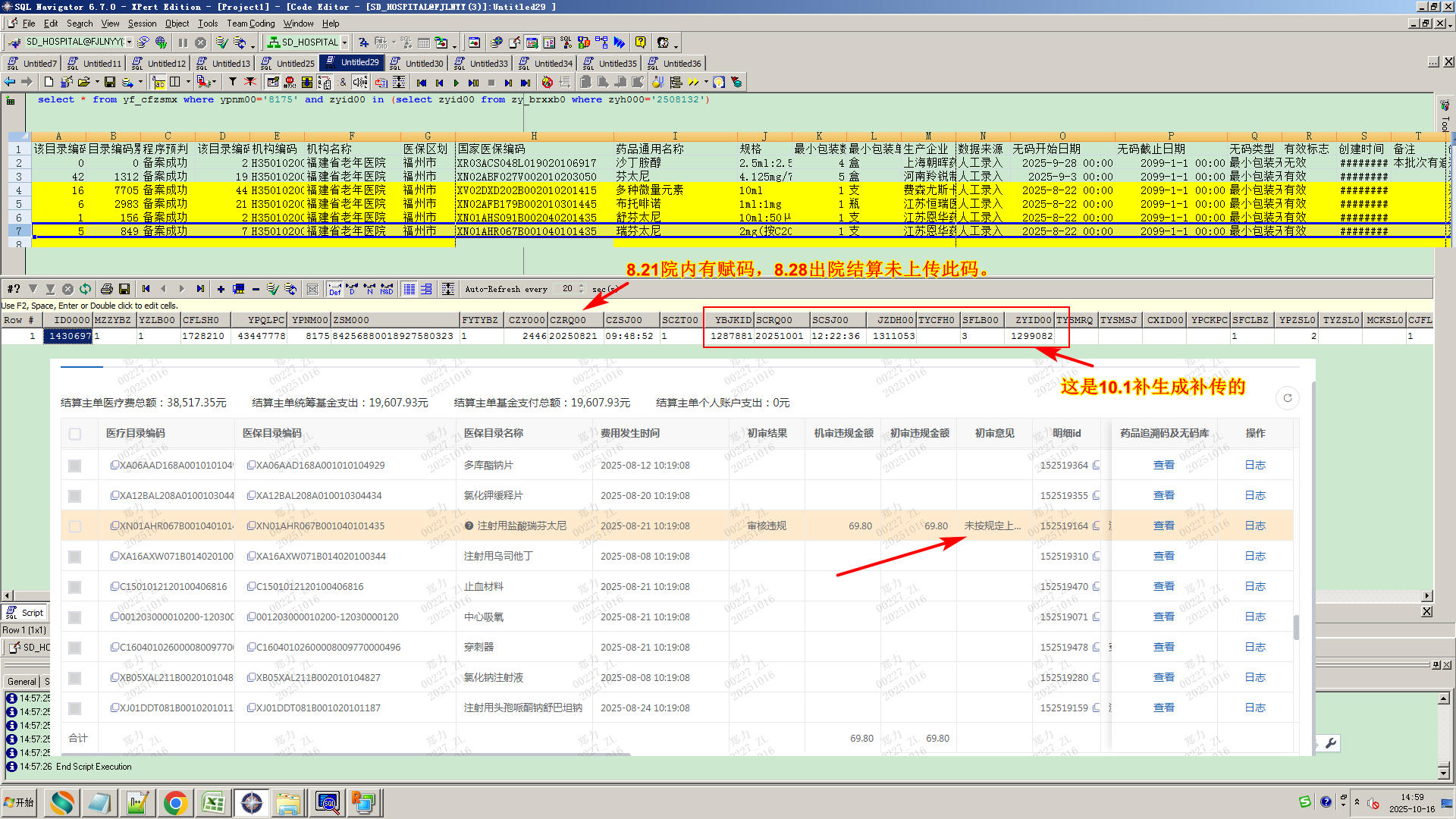
Task: Click the Save disk icon in editor toolbar
Action: (110, 82)
